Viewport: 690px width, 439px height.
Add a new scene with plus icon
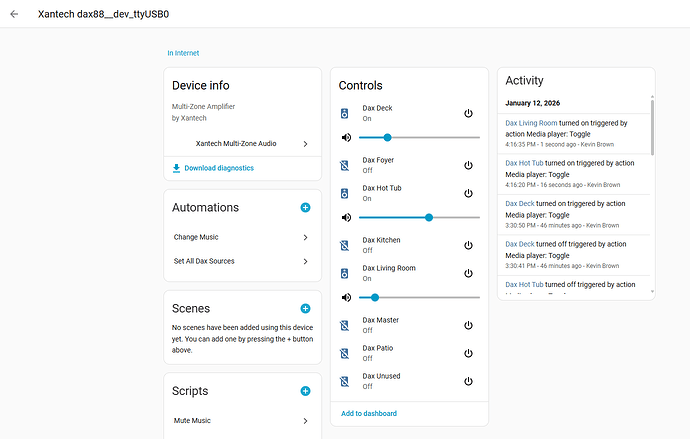click(305, 309)
